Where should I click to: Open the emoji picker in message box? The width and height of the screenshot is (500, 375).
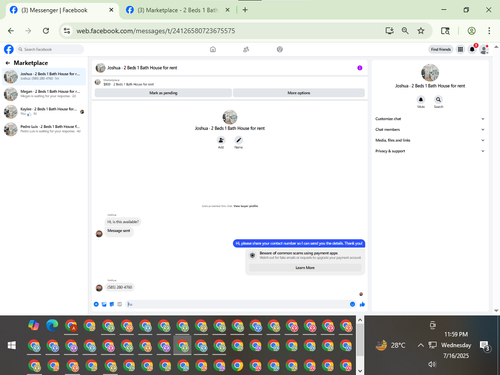pos(352,304)
